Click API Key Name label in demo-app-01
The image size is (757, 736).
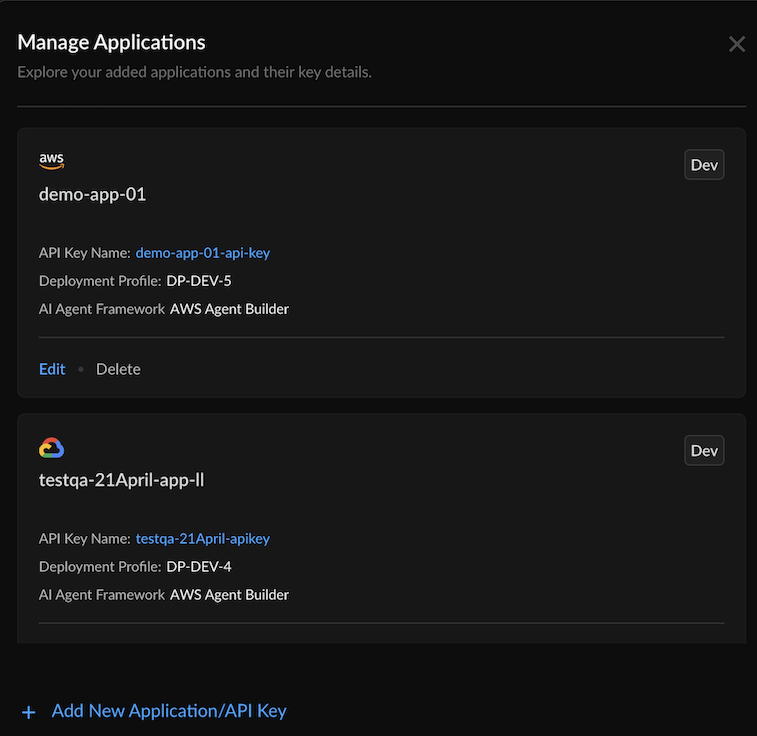click(x=84, y=253)
